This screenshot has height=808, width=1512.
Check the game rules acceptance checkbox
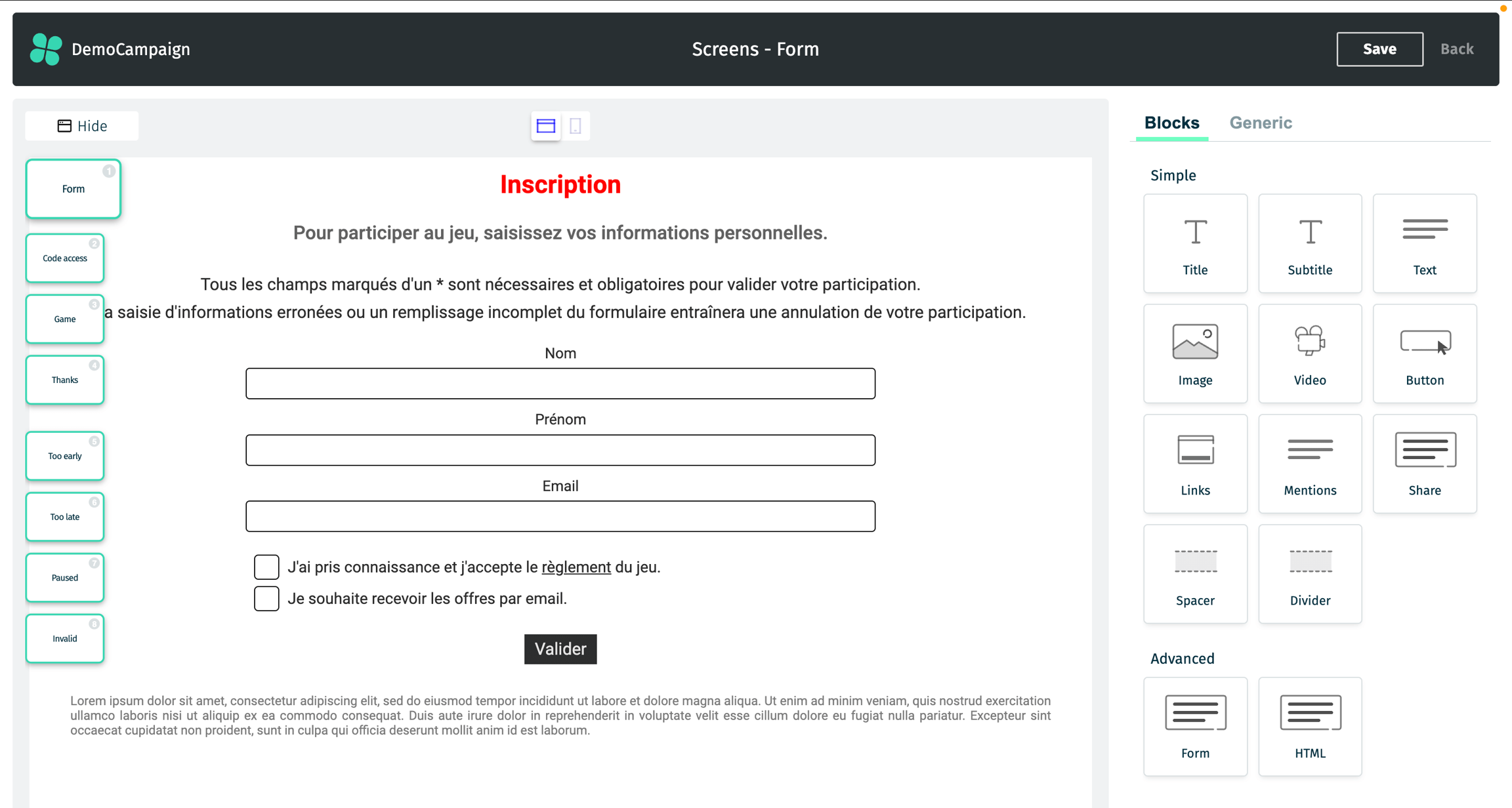(266, 567)
